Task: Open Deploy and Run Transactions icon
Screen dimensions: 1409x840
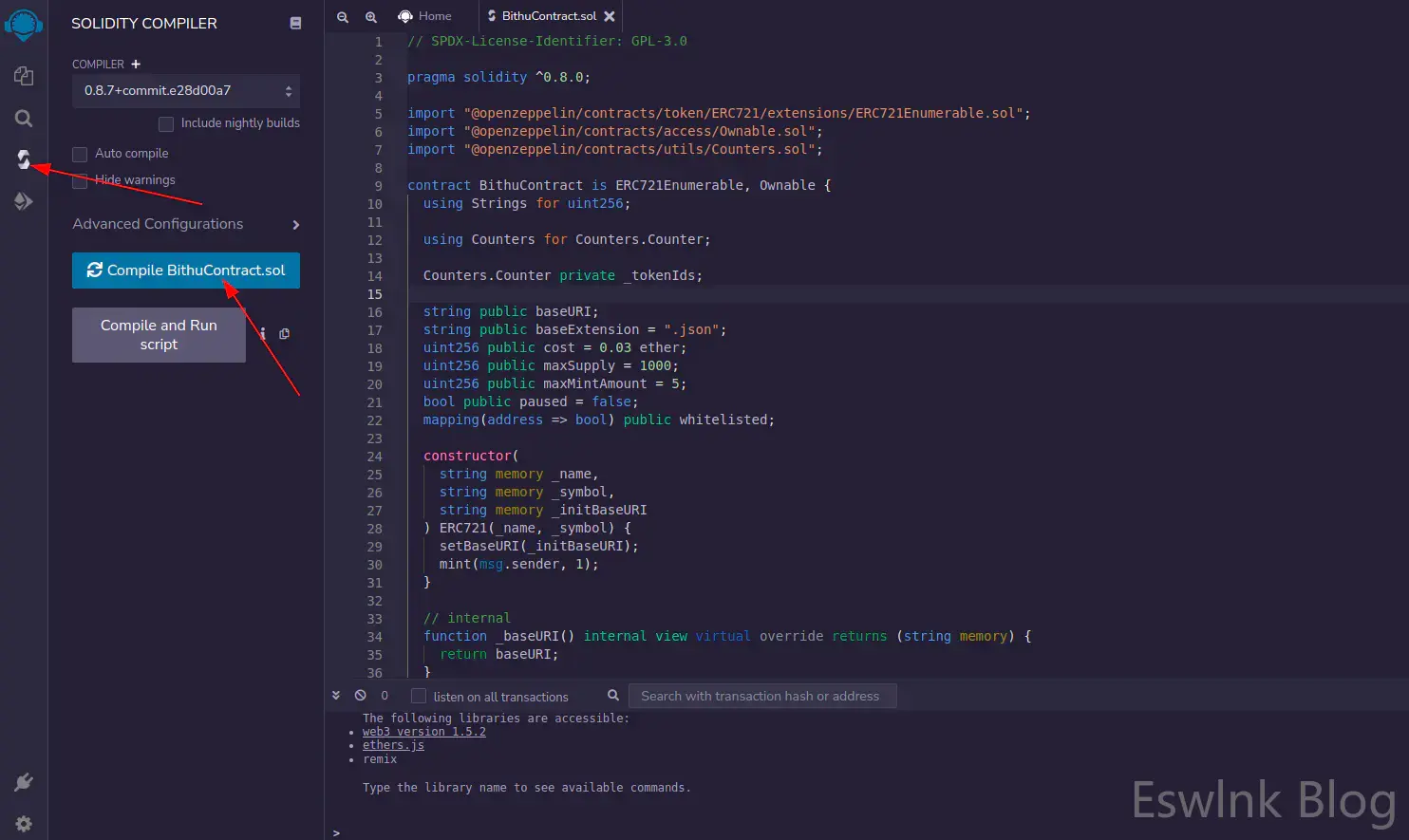Action: (x=24, y=201)
